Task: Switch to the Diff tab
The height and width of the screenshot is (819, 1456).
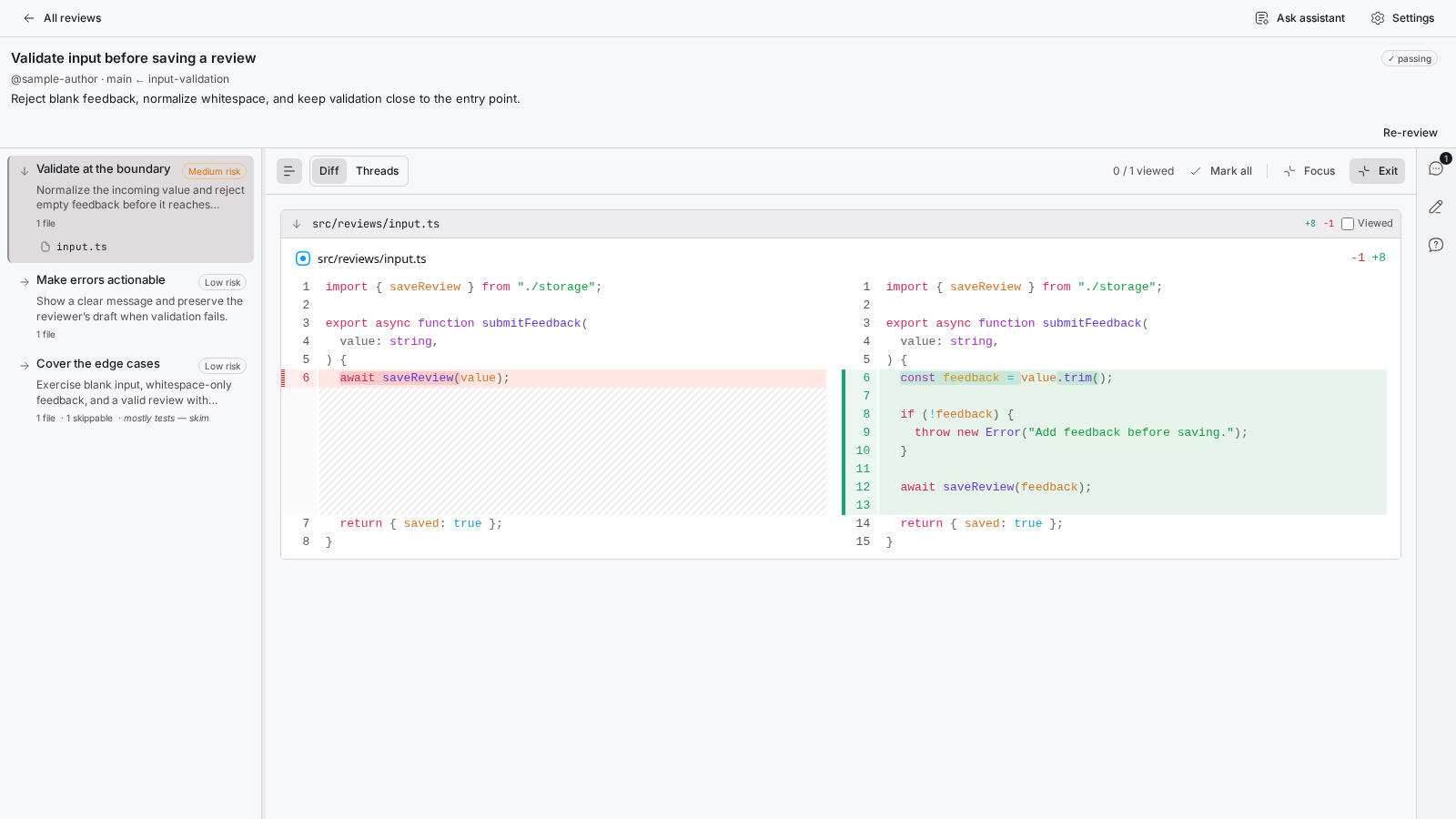Action: [329, 171]
